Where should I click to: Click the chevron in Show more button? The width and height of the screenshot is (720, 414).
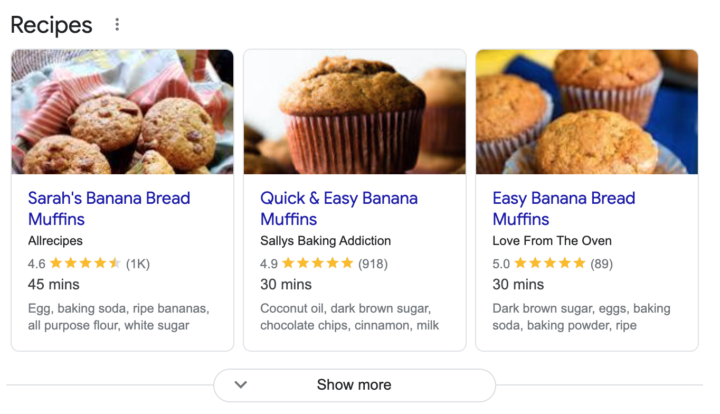tap(241, 385)
